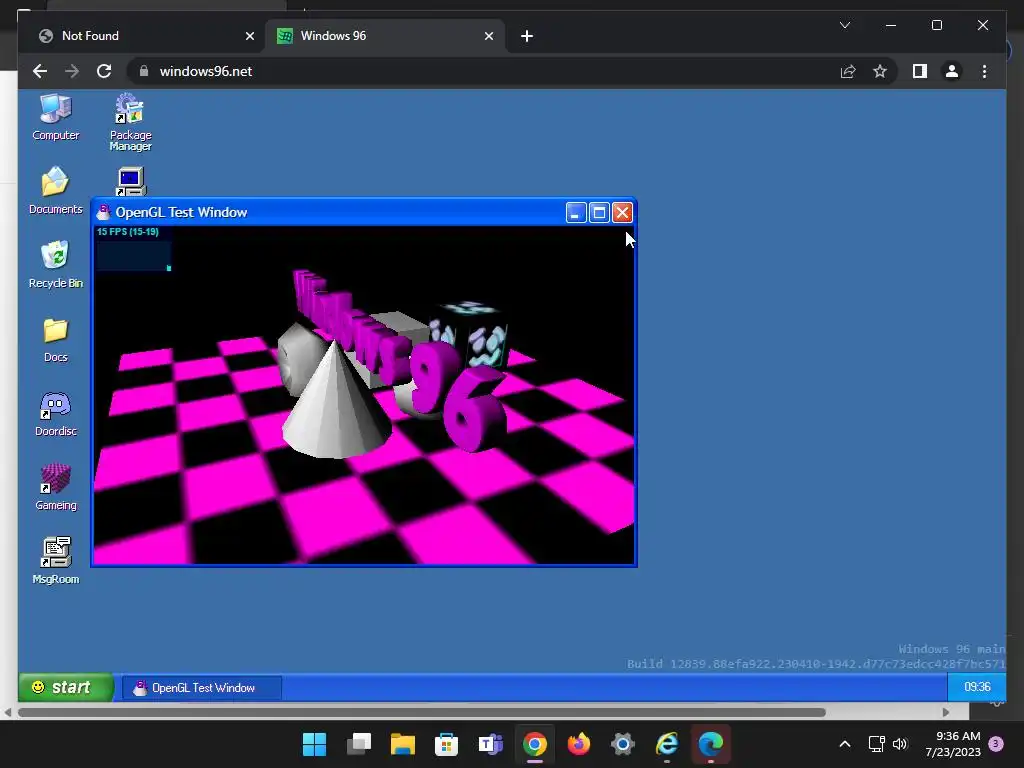1024x768 pixels.
Task: Click the OpenGL Test Window title icon
Action: [x=103, y=212]
